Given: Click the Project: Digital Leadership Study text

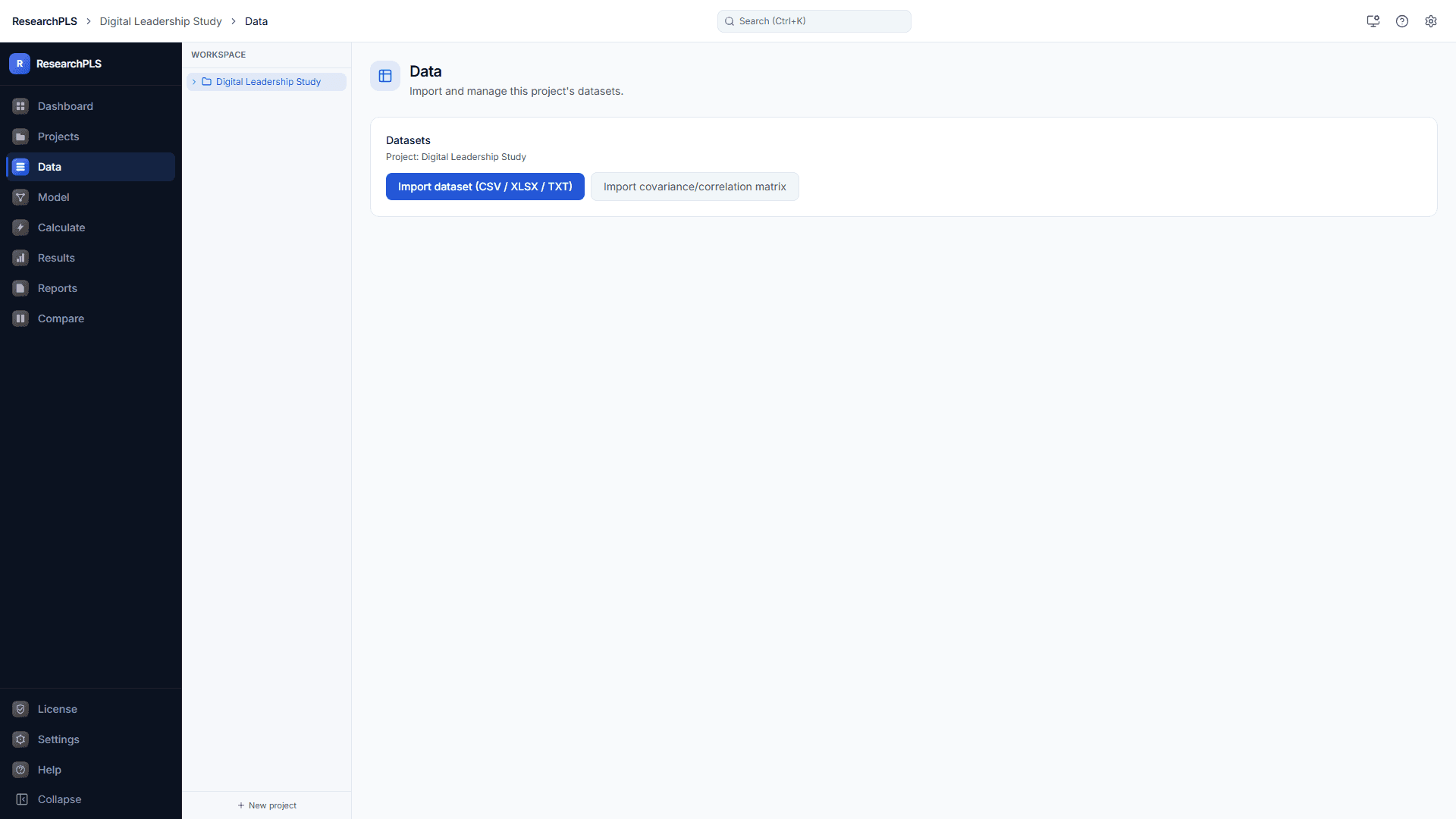Looking at the screenshot, I should 456,157.
